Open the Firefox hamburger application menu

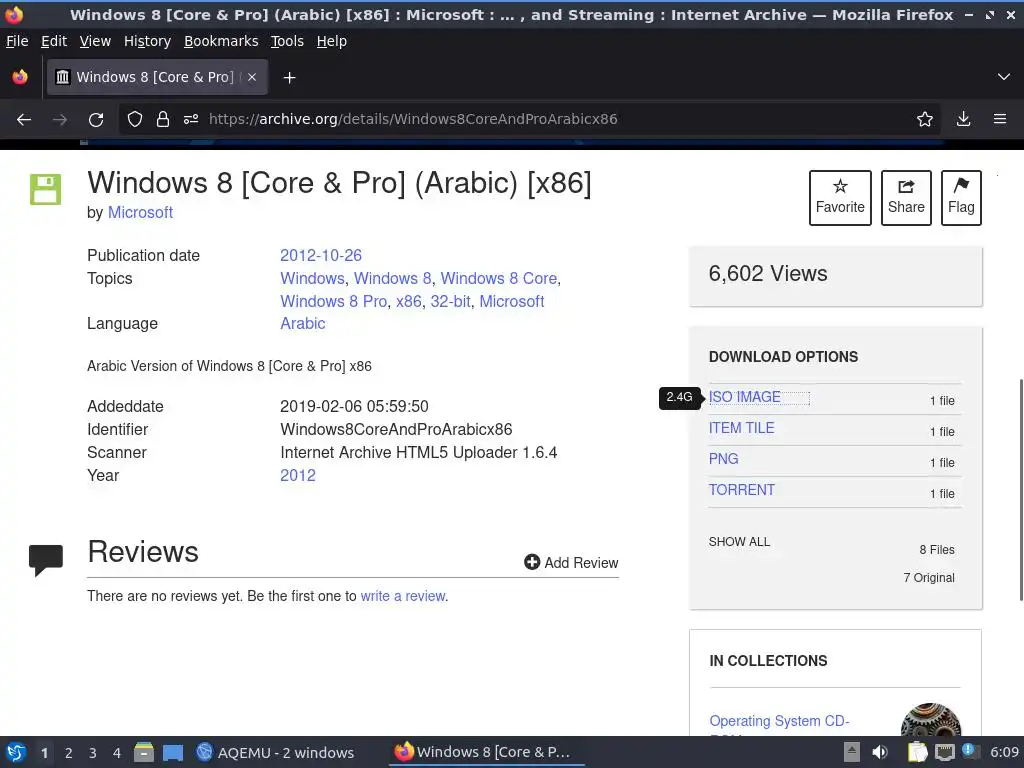click(1000, 119)
